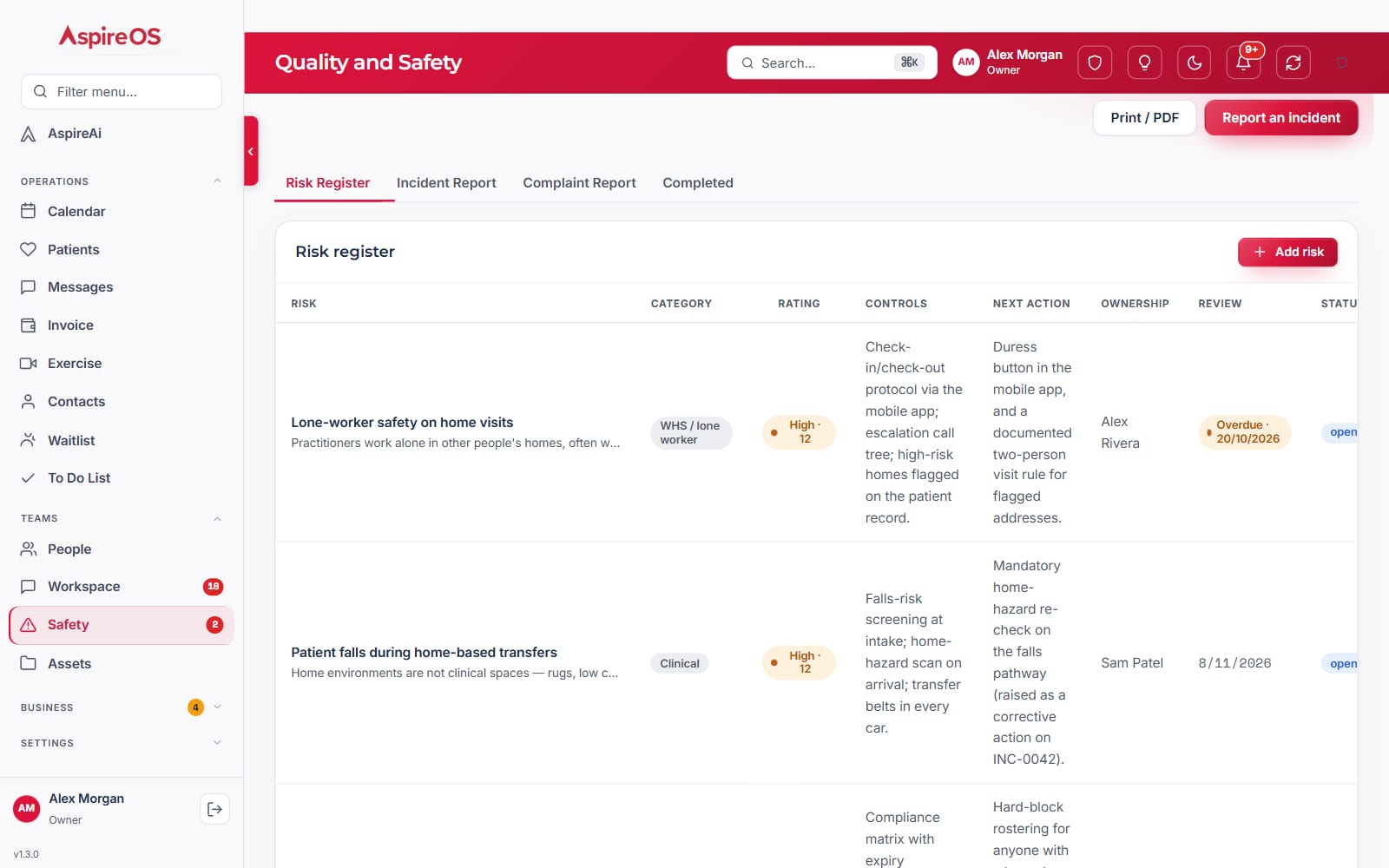
Task: Open Assets in sidebar
Action: point(122,663)
